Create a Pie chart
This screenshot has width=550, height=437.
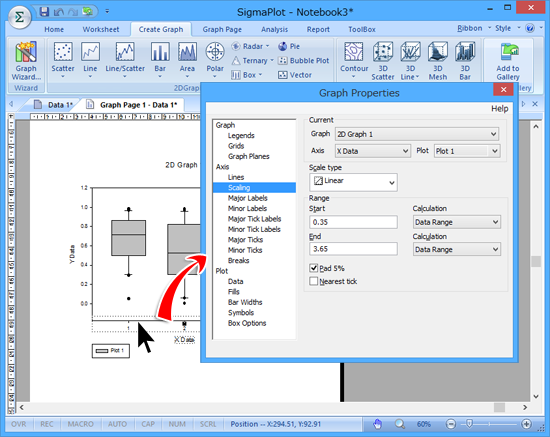(289, 46)
